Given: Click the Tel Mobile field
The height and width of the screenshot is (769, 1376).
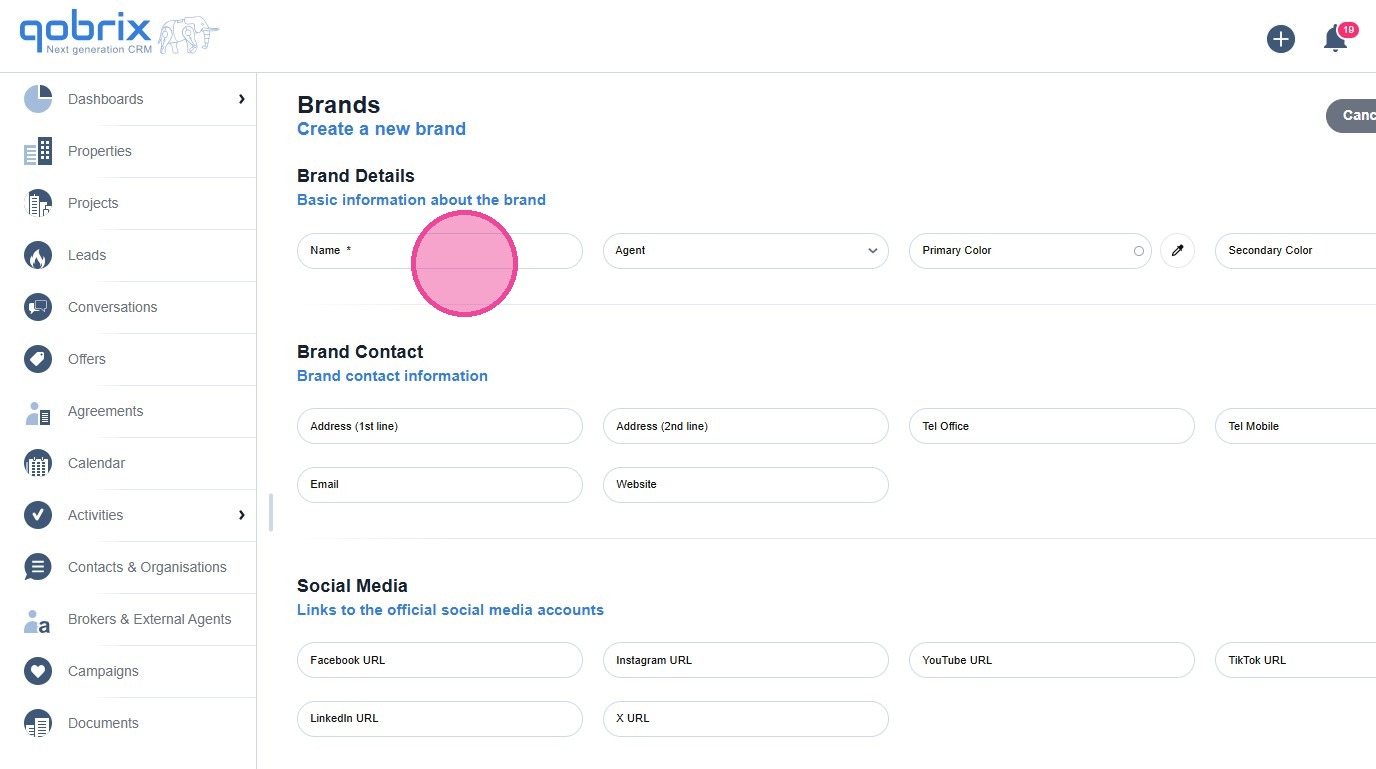Looking at the screenshot, I should point(1295,426).
